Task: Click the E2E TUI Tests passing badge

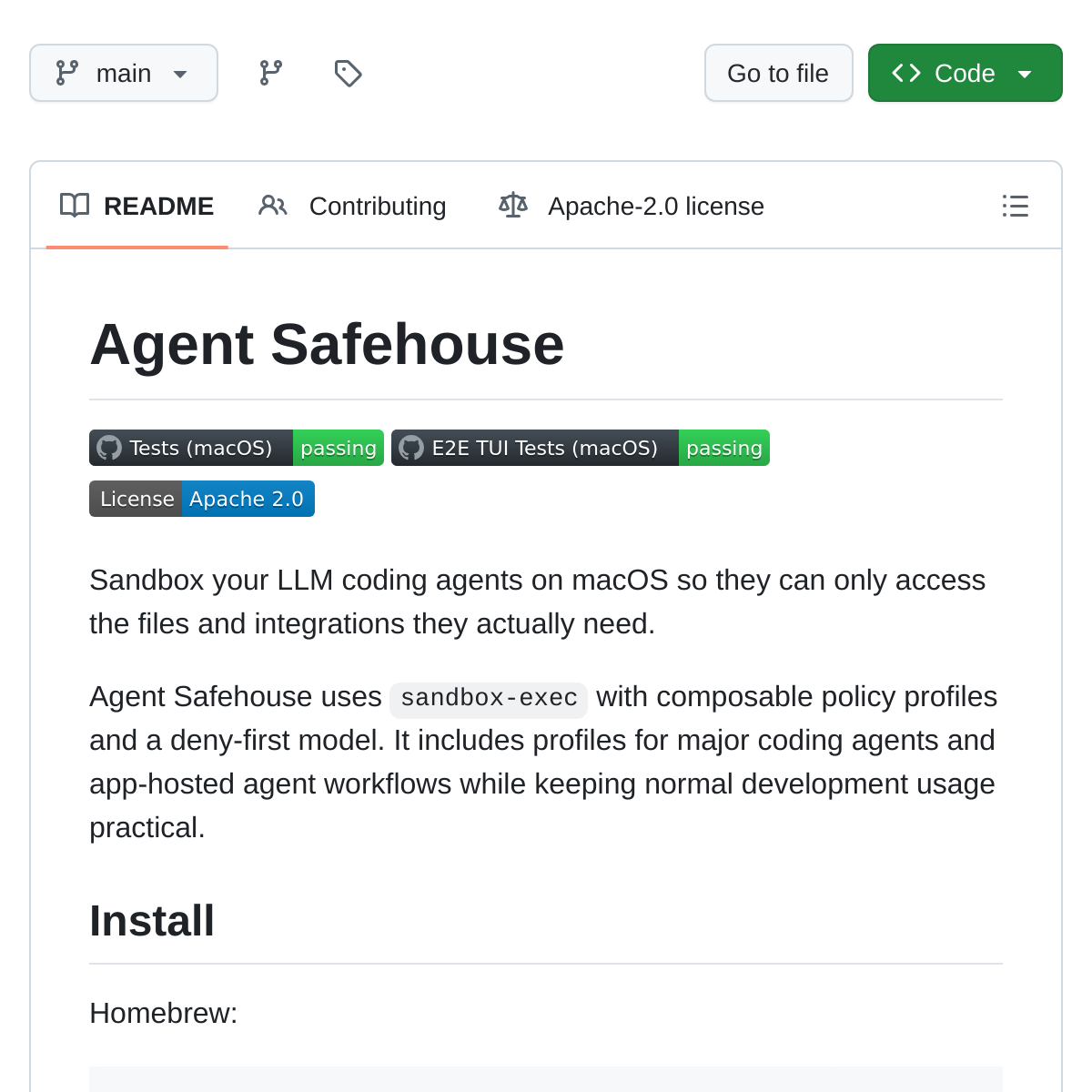Action: 580,447
